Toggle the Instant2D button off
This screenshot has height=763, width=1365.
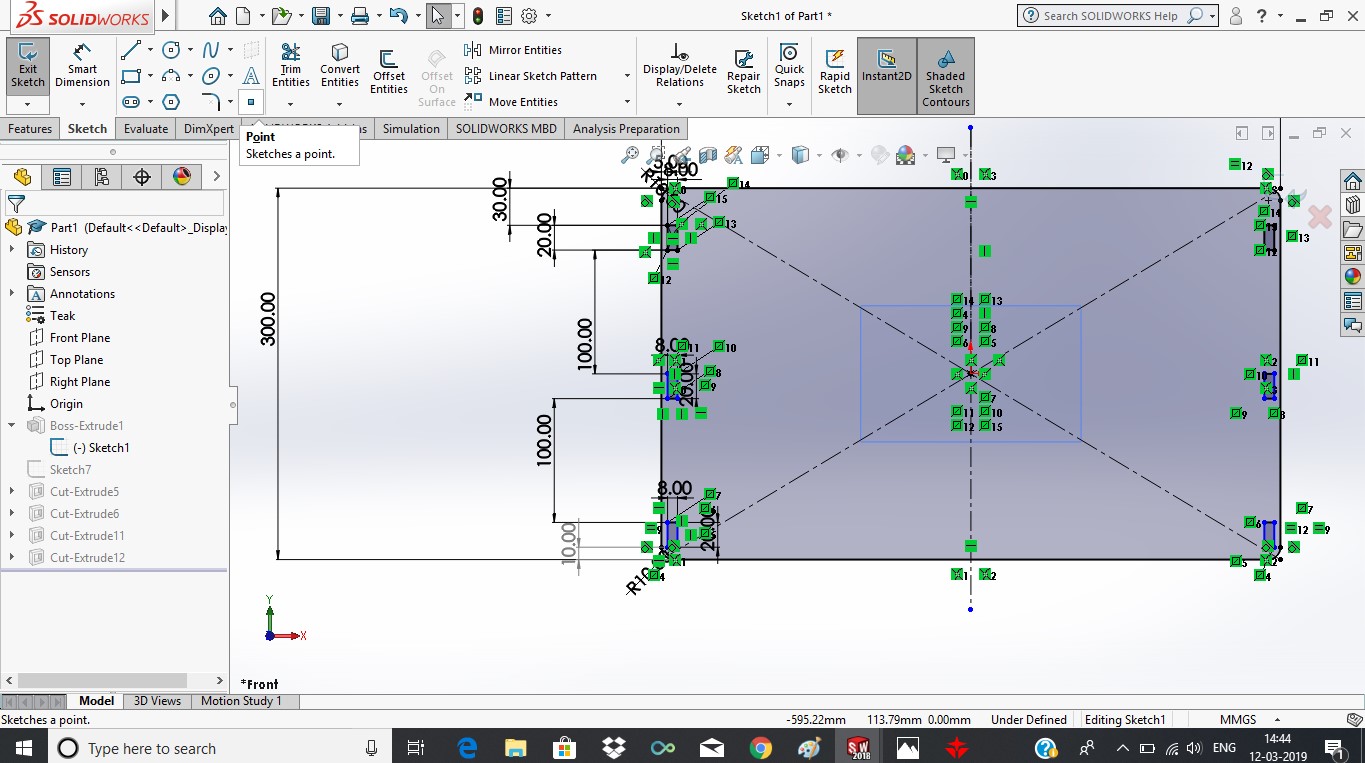(x=886, y=64)
